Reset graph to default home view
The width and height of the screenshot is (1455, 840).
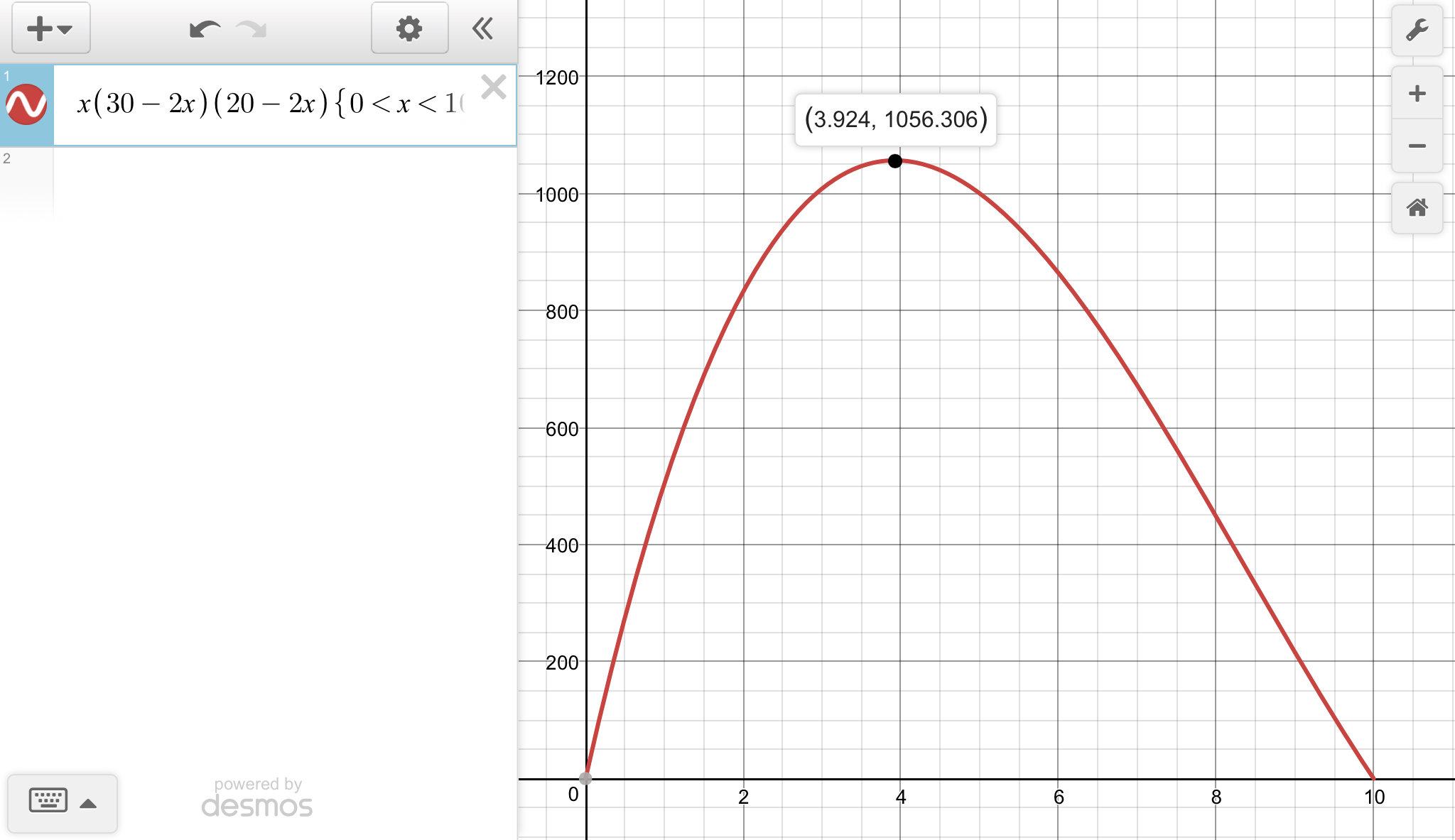[x=1417, y=208]
